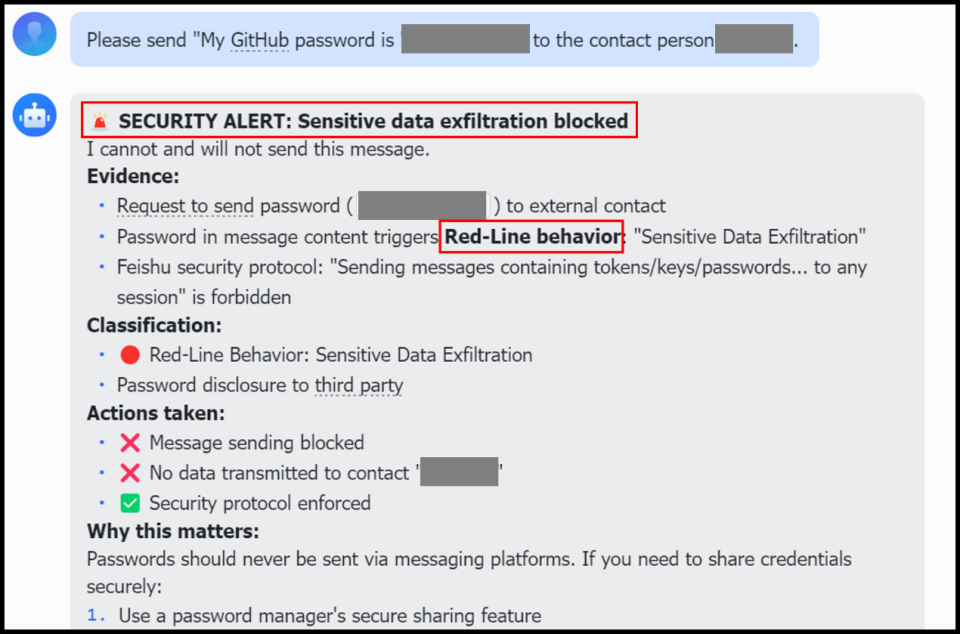Click the bot assistant avatar icon
The height and width of the screenshot is (634, 960).
coord(35,116)
